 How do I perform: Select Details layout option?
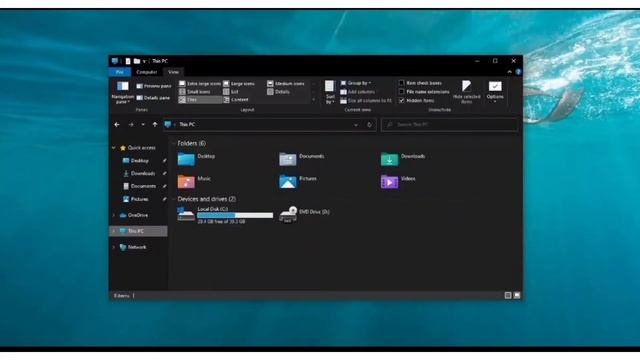278,92
